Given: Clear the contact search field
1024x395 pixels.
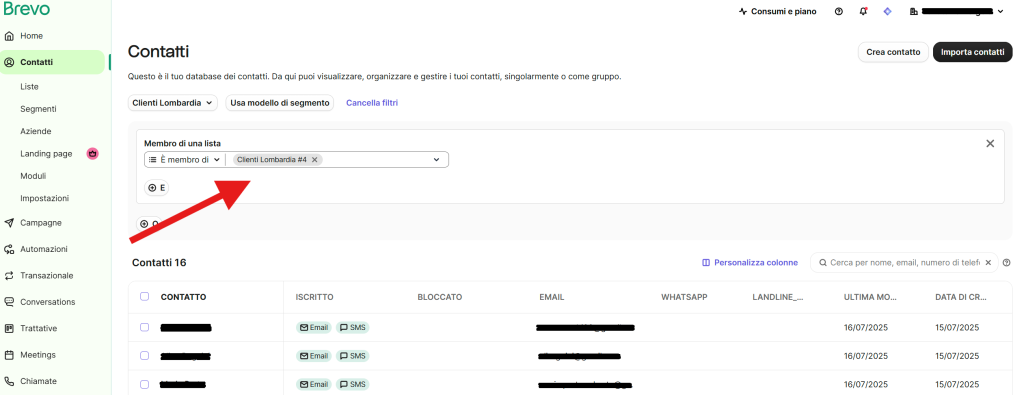Looking at the screenshot, I should [988, 262].
